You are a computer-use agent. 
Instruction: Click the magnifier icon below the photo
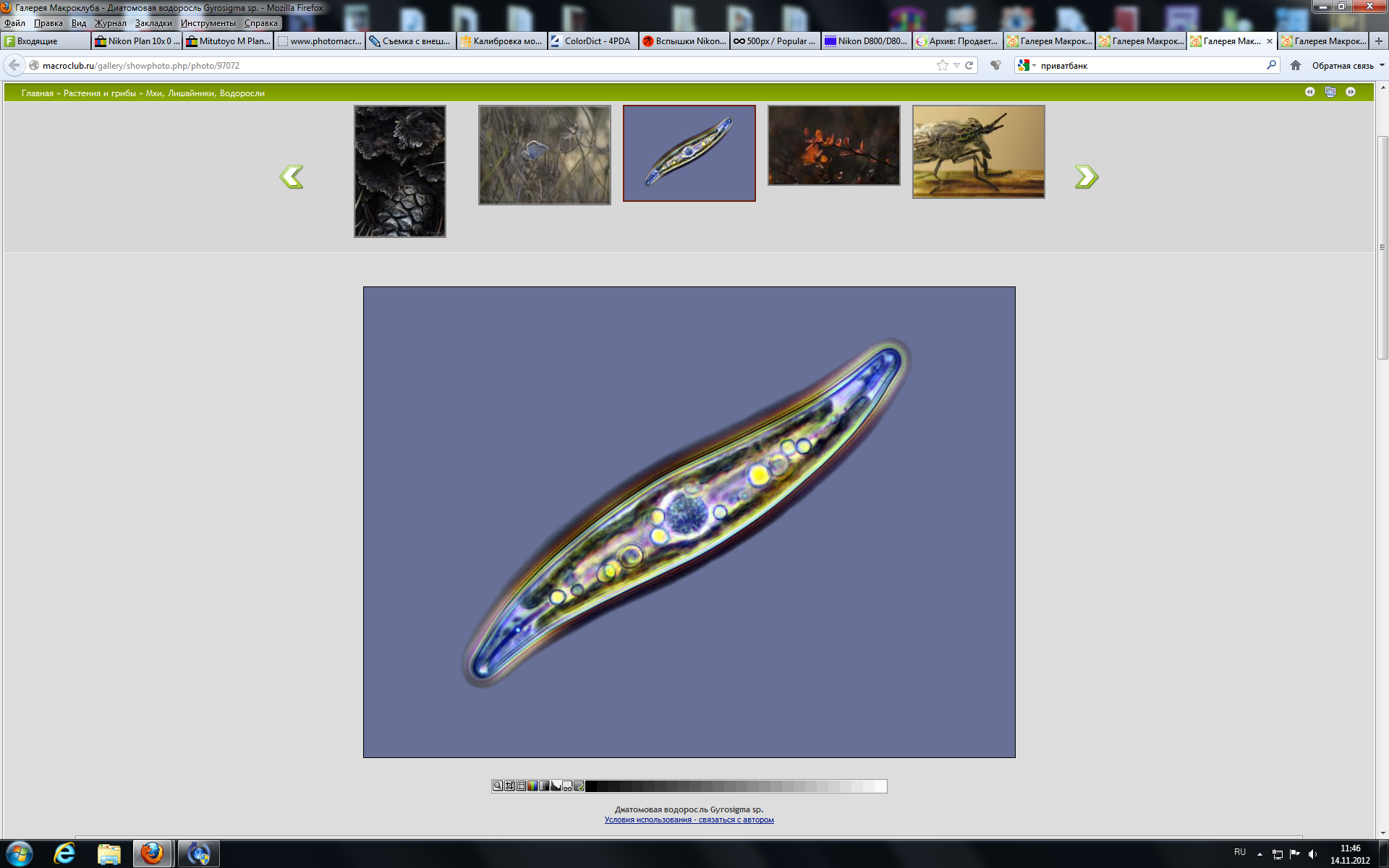(x=498, y=786)
